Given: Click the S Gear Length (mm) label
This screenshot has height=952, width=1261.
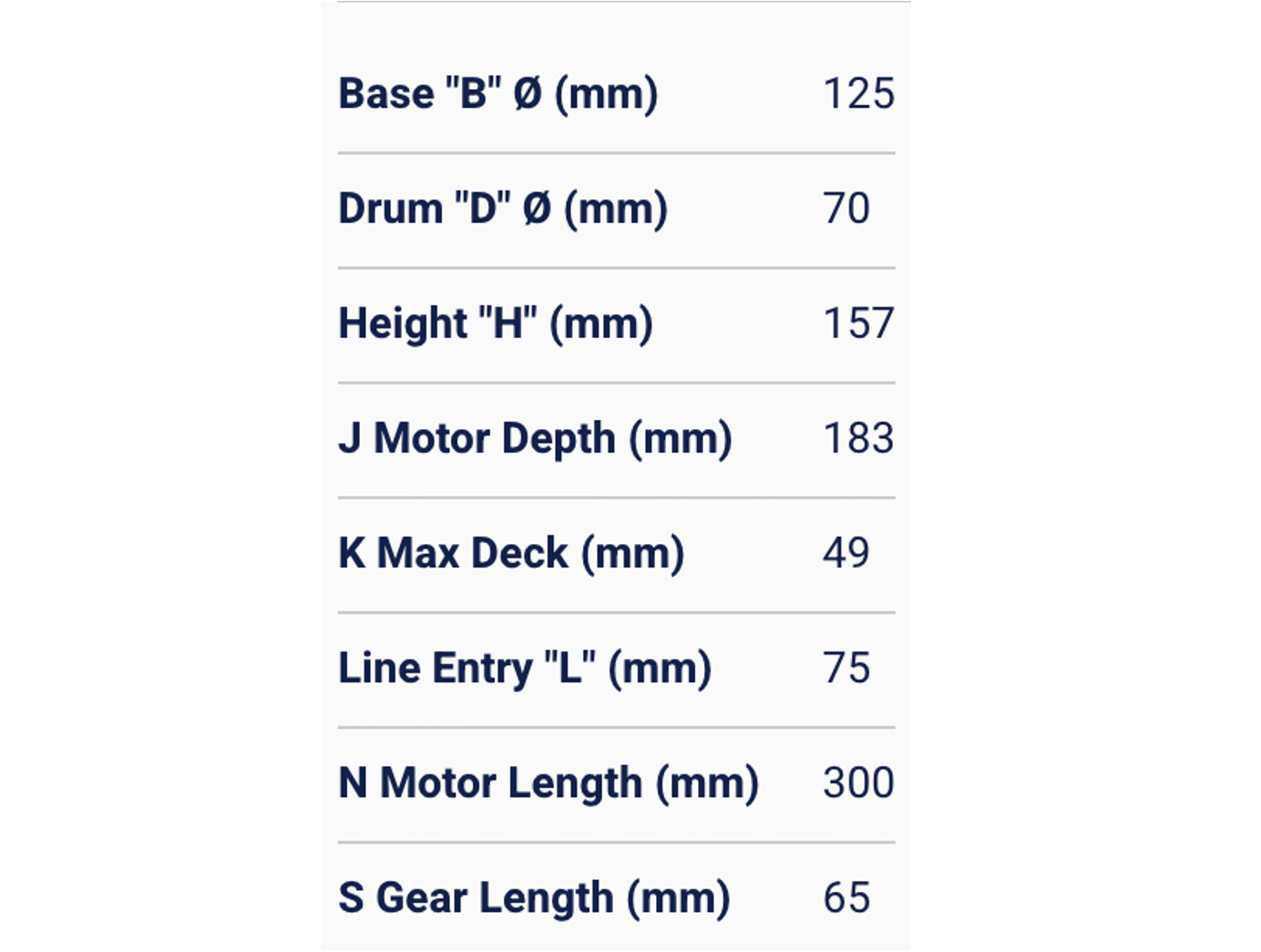Looking at the screenshot, I should tap(534, 897).
